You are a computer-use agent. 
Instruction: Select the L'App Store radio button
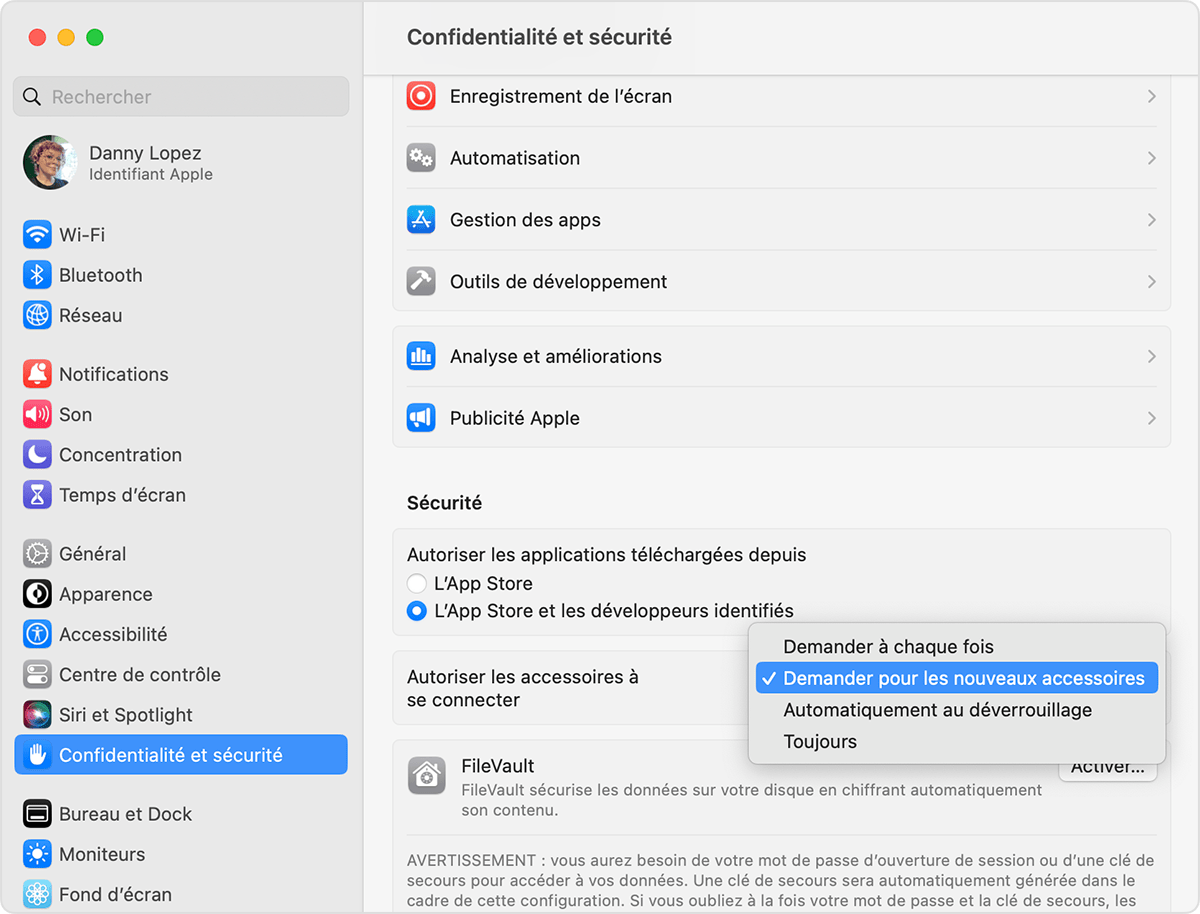point(418,583)
